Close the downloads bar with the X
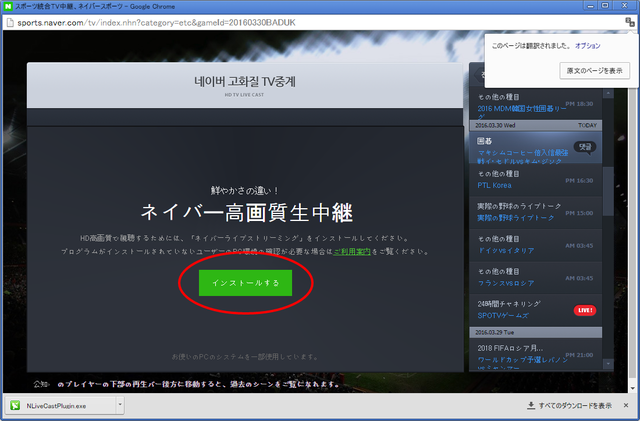 click(x=626, y=405)
